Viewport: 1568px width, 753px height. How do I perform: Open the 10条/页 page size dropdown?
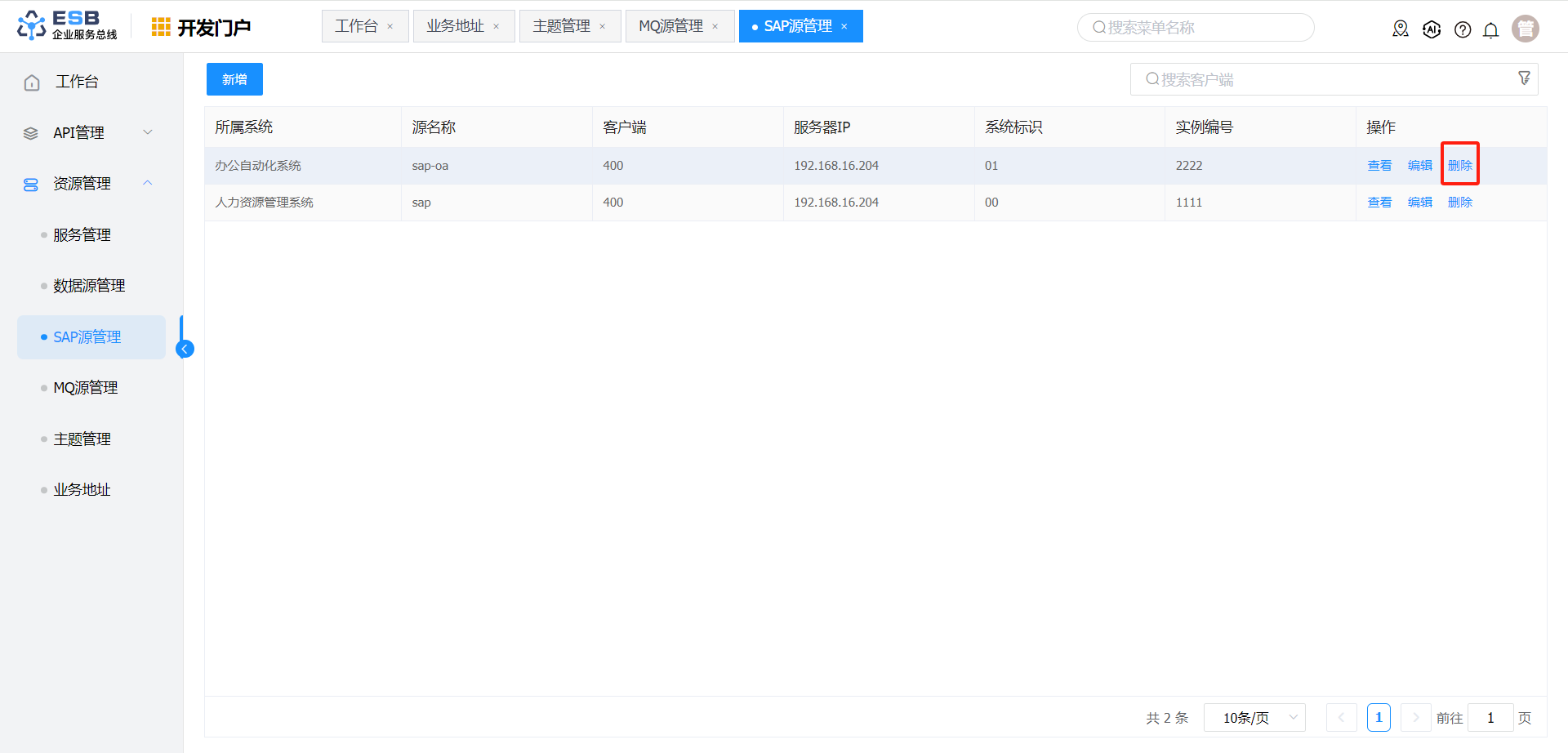pyautogui.click(x=1254, y=718)
